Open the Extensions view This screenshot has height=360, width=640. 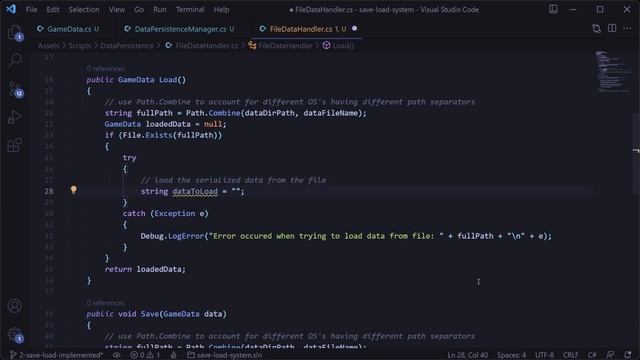coord(14,145)
